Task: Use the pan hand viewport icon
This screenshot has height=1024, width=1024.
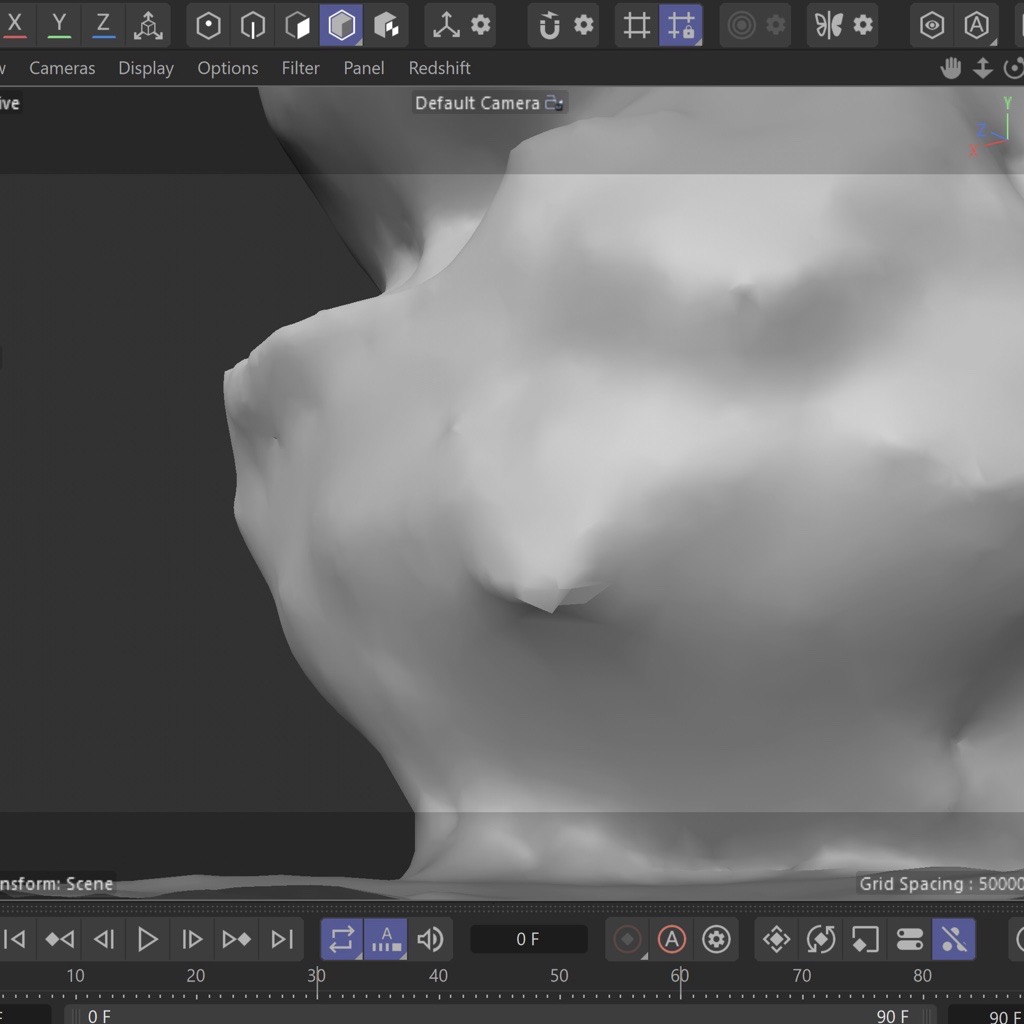Action: [x=951, y=68]
